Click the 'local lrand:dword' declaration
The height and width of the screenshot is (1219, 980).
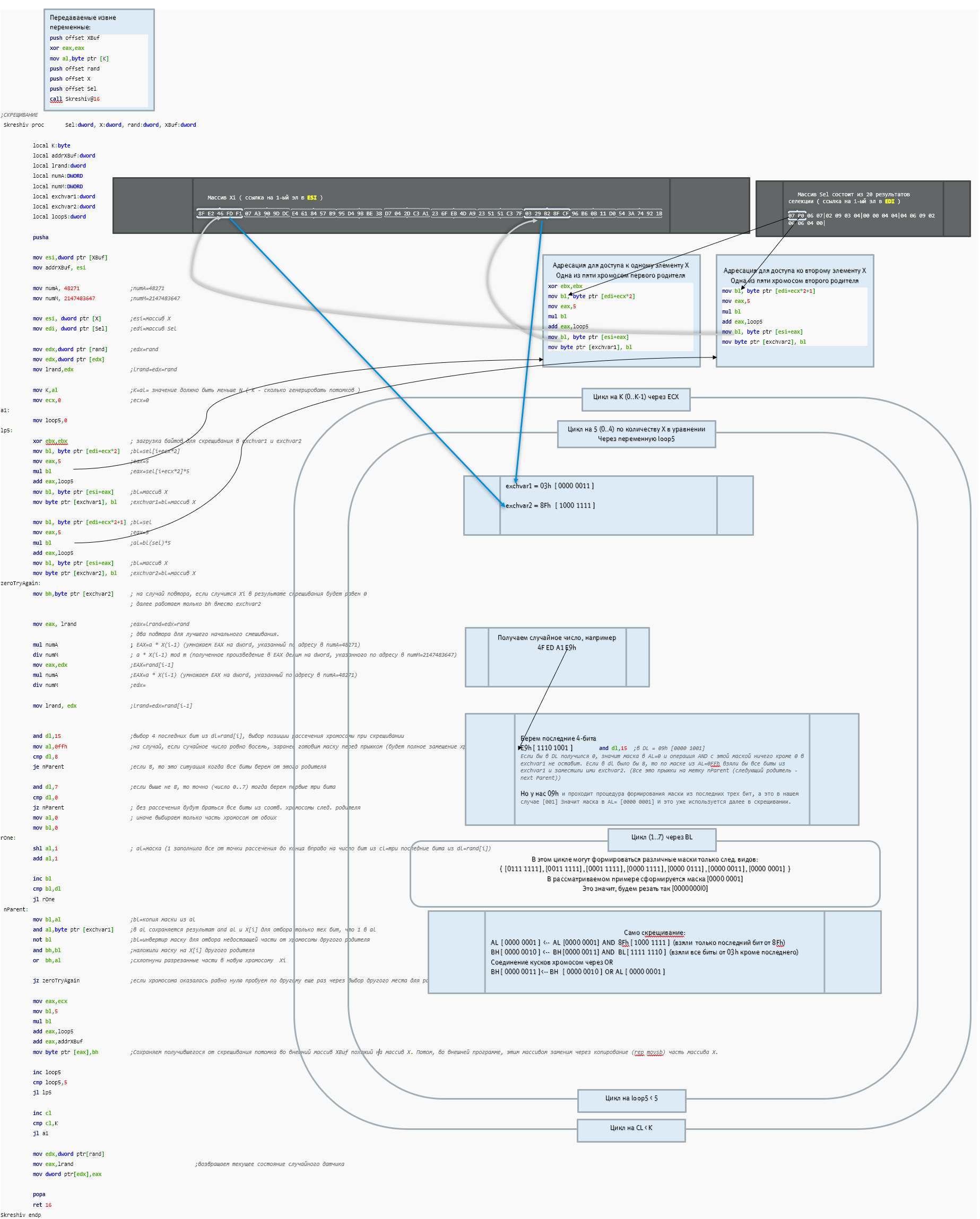[59, 166]
